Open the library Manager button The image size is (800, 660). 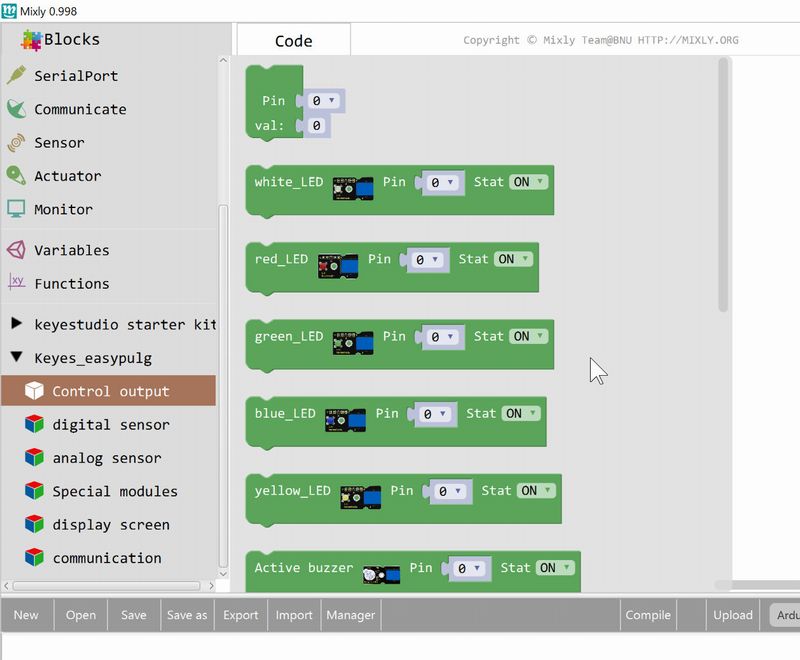tap(351, 615)
